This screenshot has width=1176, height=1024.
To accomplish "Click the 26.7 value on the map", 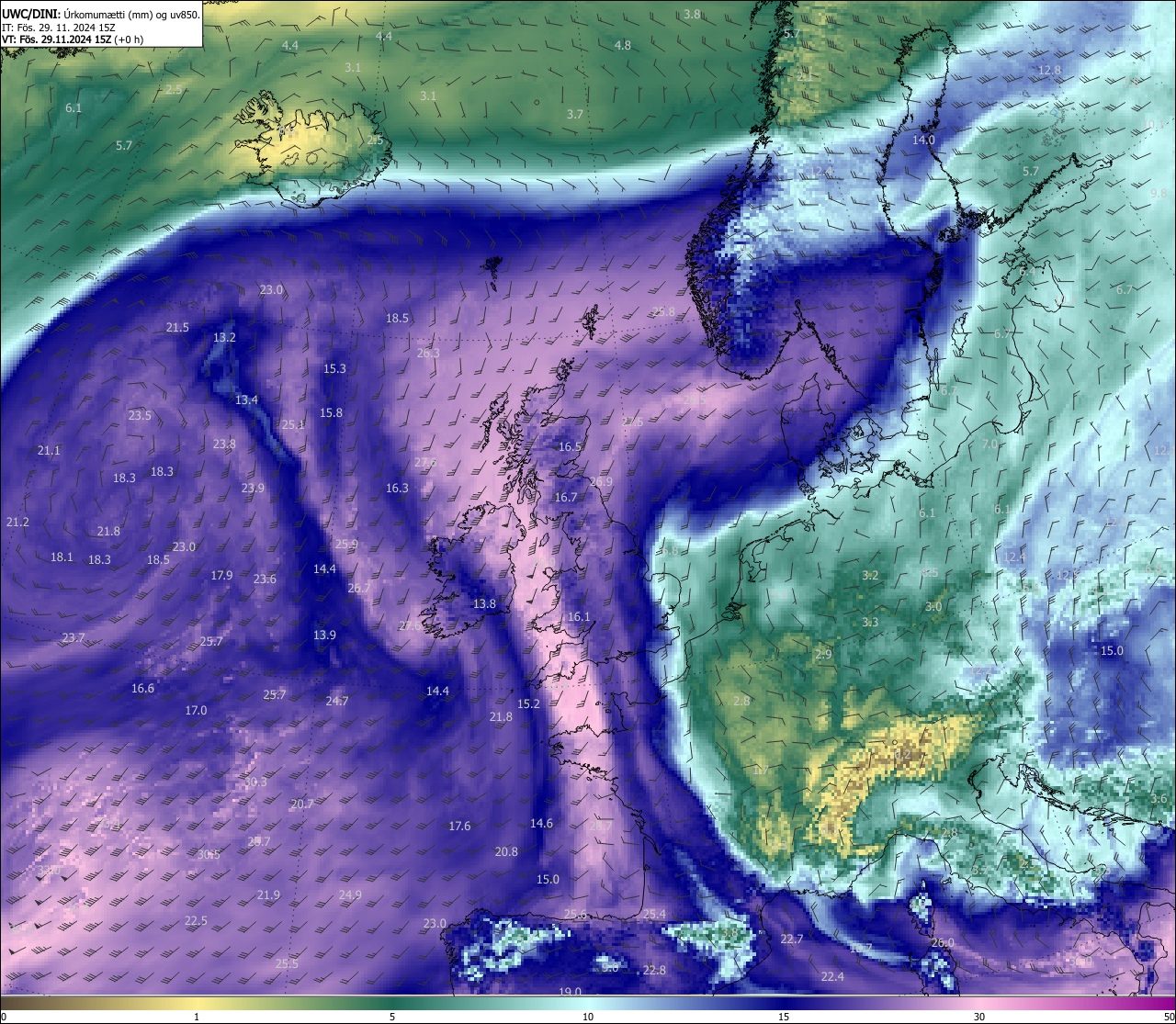I will [x=359, y=588].
